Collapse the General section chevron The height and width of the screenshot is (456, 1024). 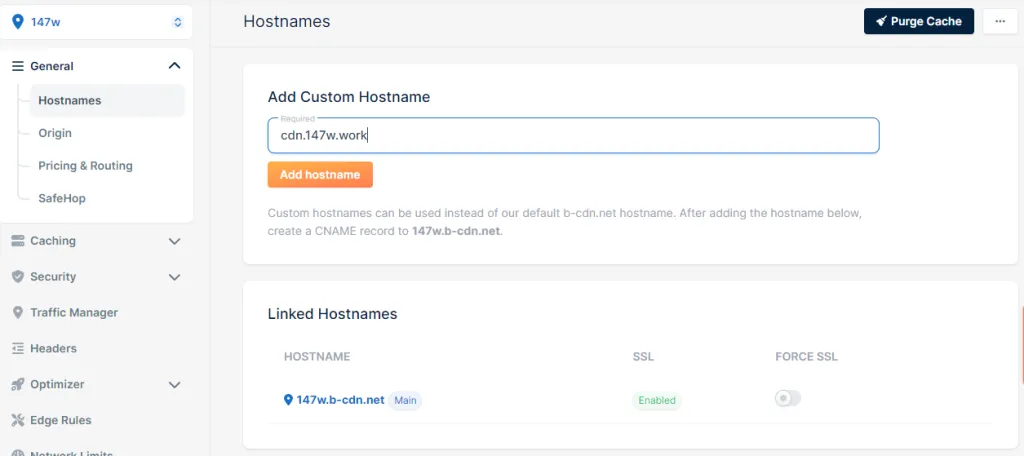[175, 66]
